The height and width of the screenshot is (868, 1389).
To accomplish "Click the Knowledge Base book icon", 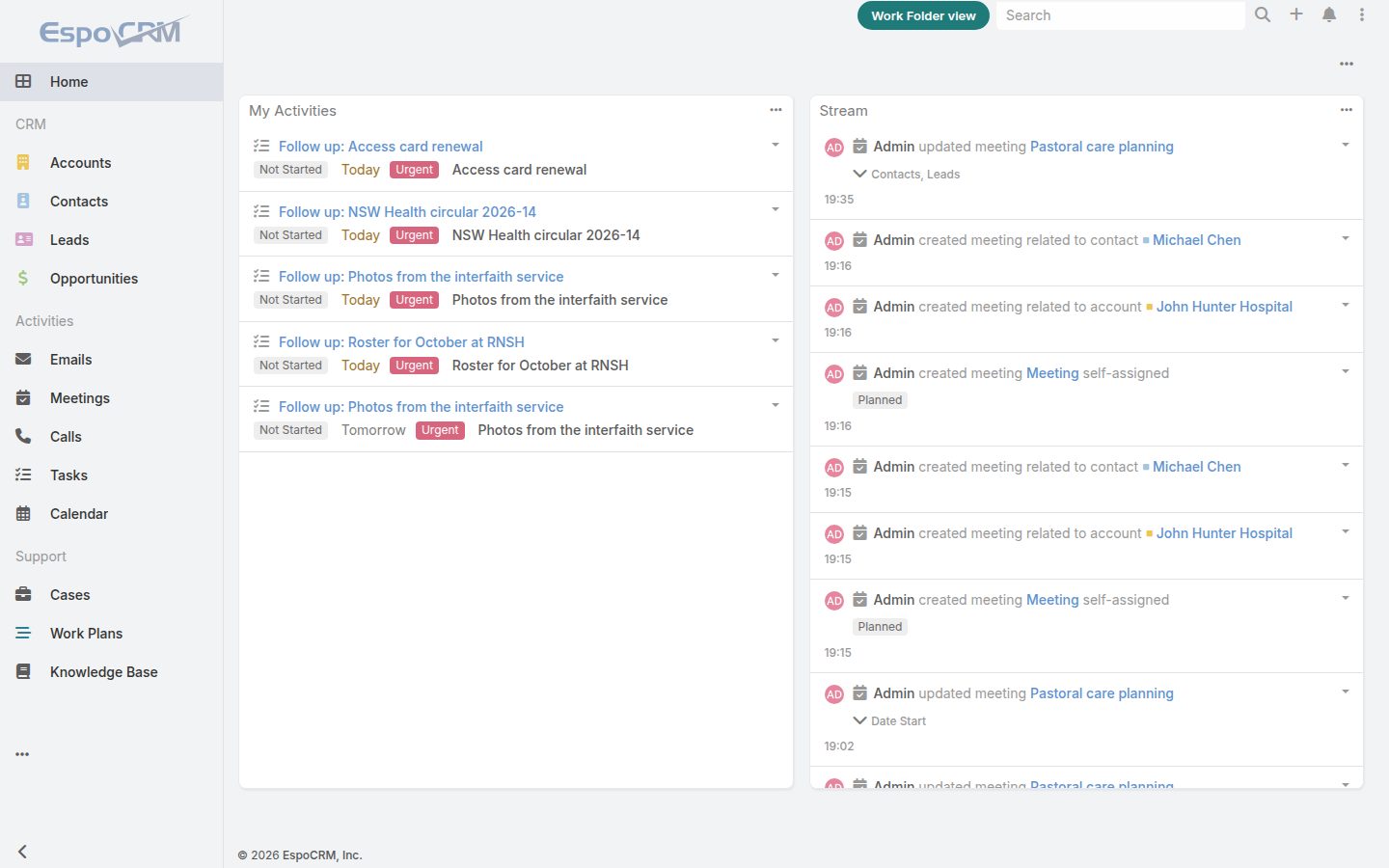I will pyautogui.click(x=23, y=671).
